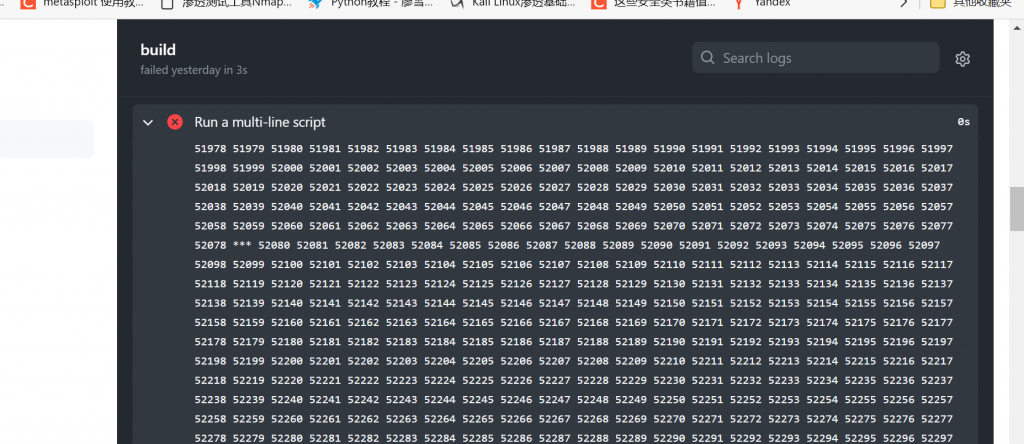Screen dimensions: 1024x444
Task: Click the page vertical scrollbar thumb
Action: coord(1016,208)
